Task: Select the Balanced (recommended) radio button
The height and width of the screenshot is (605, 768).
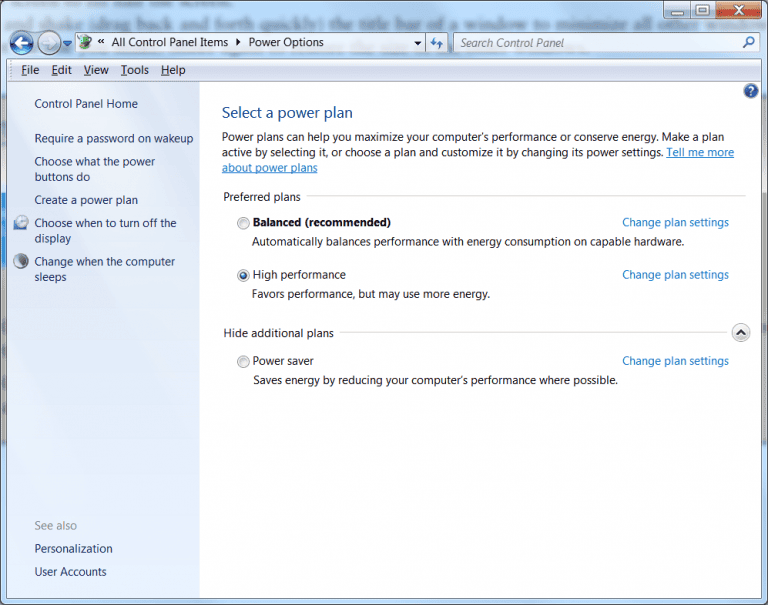Action: coord(243,223)
